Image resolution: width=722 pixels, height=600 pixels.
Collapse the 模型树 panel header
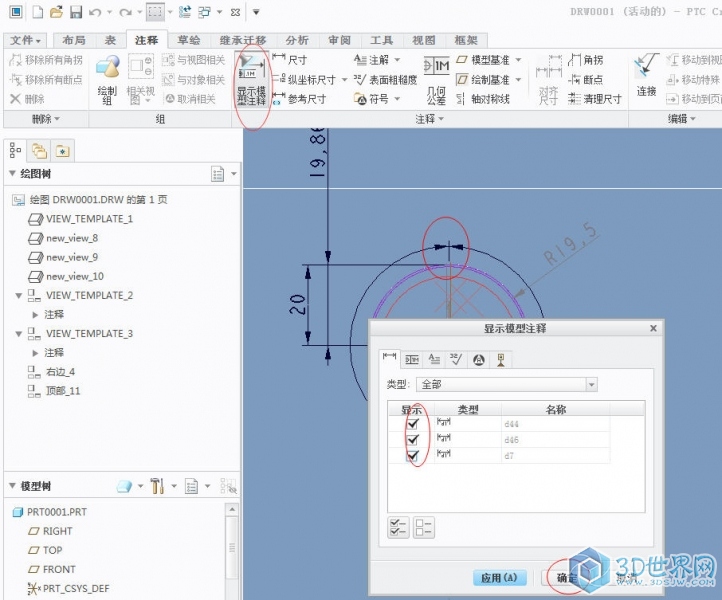(x=12, y=486)
